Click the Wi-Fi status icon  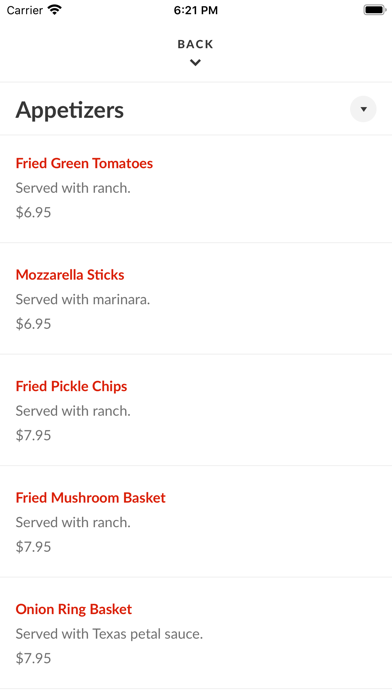pos(55,10)
